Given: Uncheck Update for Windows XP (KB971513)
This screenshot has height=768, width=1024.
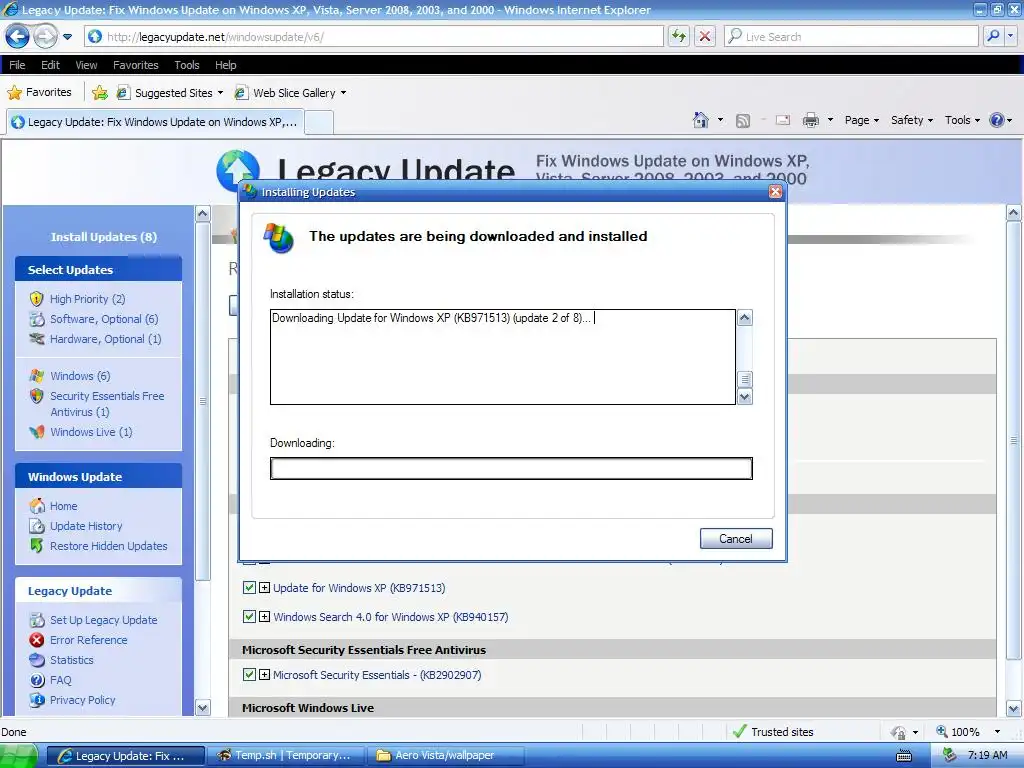Looking at the screenshot, I should pyautogui.click(x=249, y=588).
